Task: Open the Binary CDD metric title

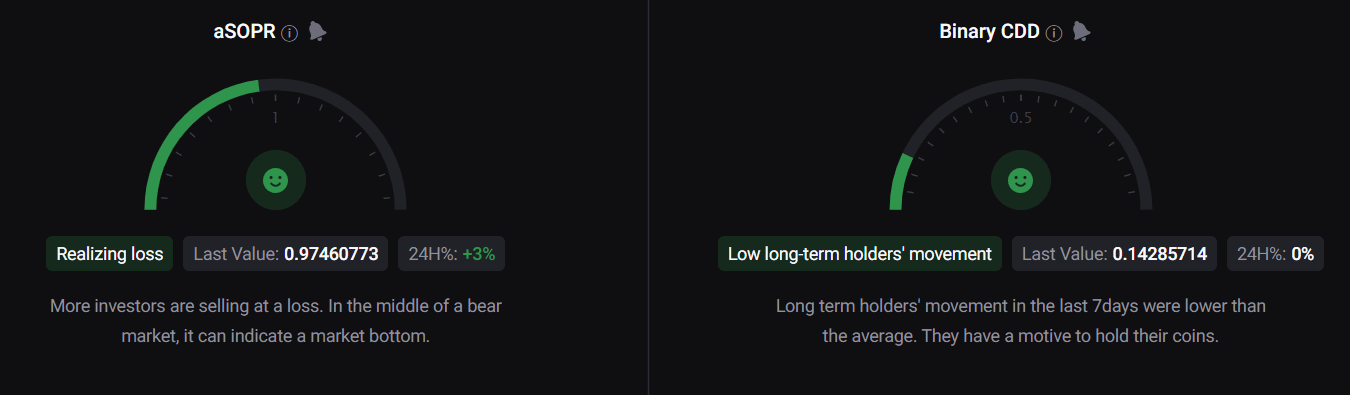Action: pos(989,32)
